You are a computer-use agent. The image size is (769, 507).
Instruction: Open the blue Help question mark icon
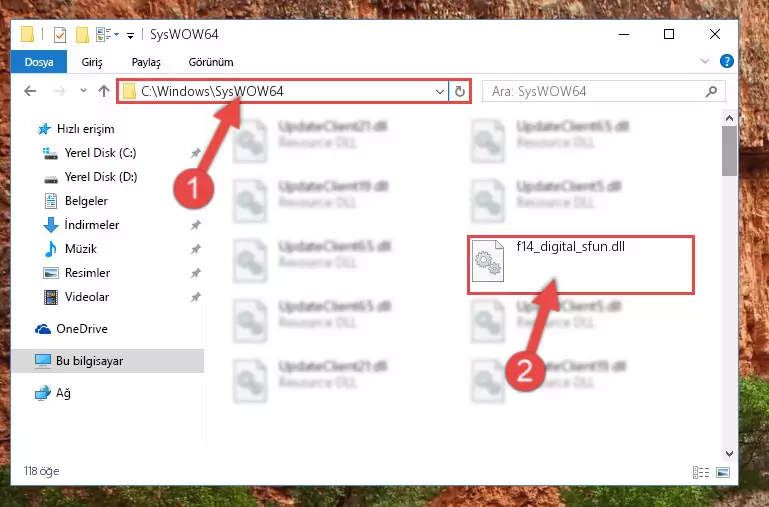[726, 61]
